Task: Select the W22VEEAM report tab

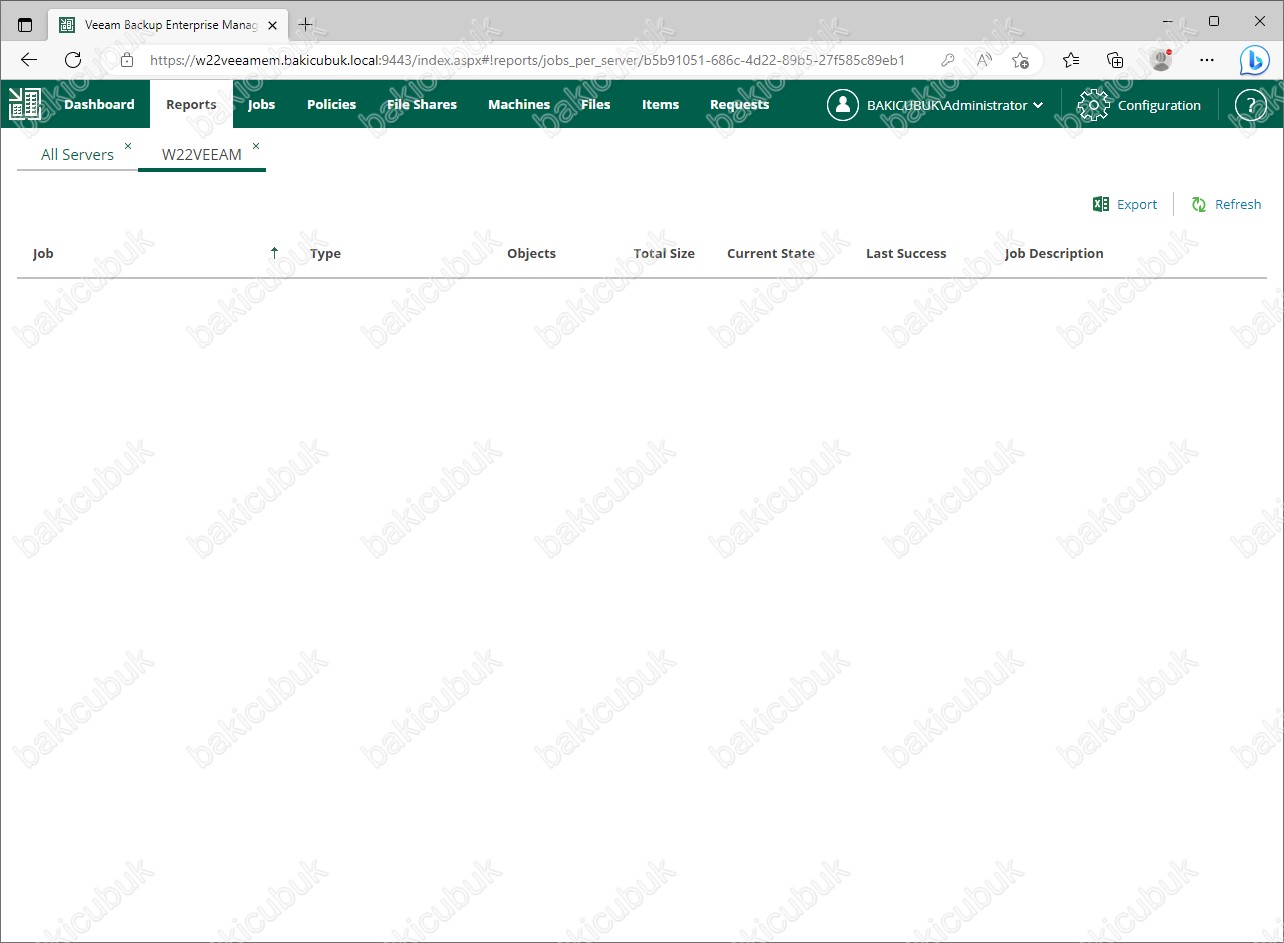Action: pyautogui.click(x=201, y=155)
